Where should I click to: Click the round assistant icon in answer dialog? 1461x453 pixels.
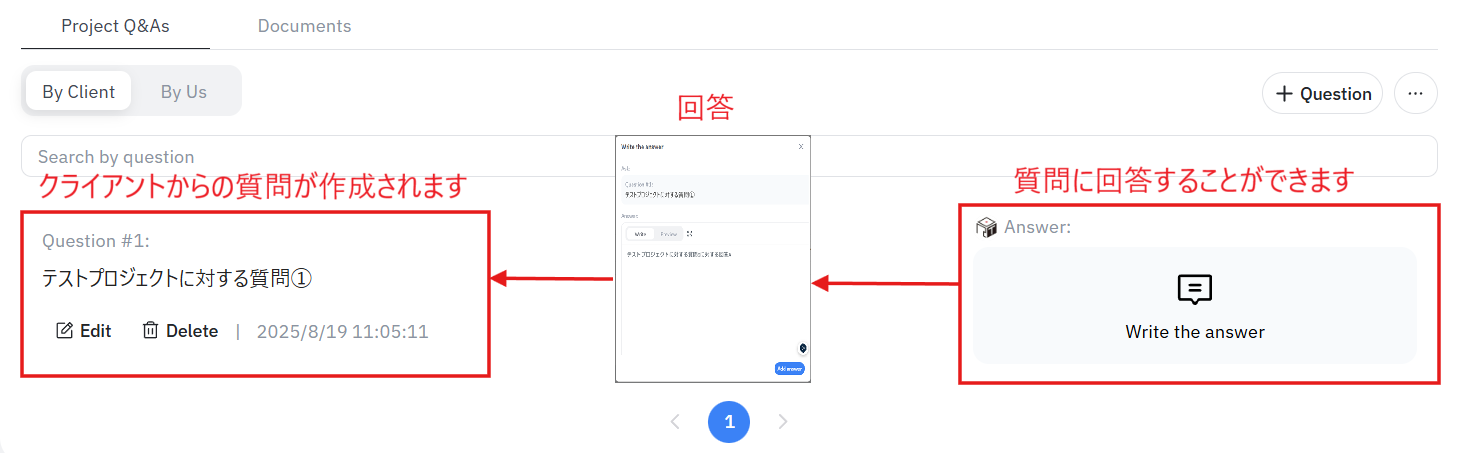click(802, 348)
